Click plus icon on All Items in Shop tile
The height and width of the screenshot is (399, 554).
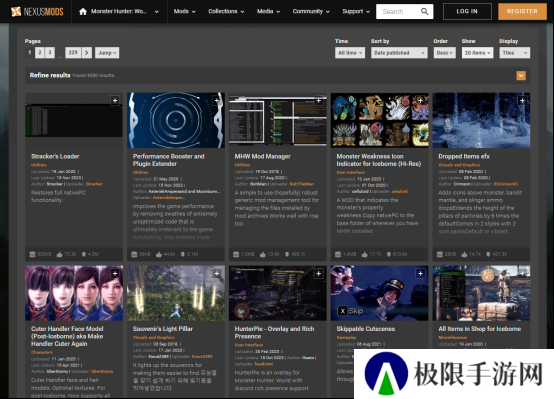(x=522, y=274)
